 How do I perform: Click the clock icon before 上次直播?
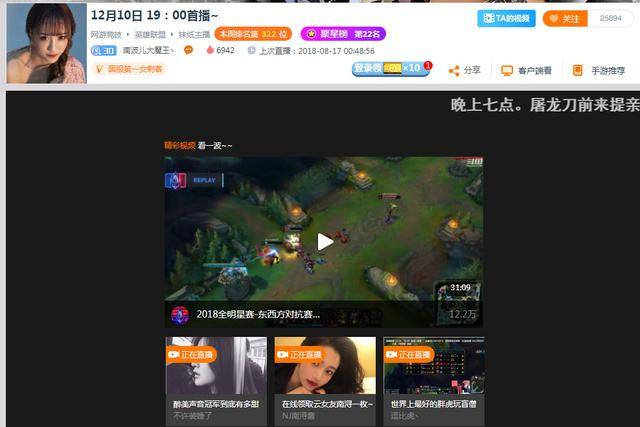tap(251, 50)
